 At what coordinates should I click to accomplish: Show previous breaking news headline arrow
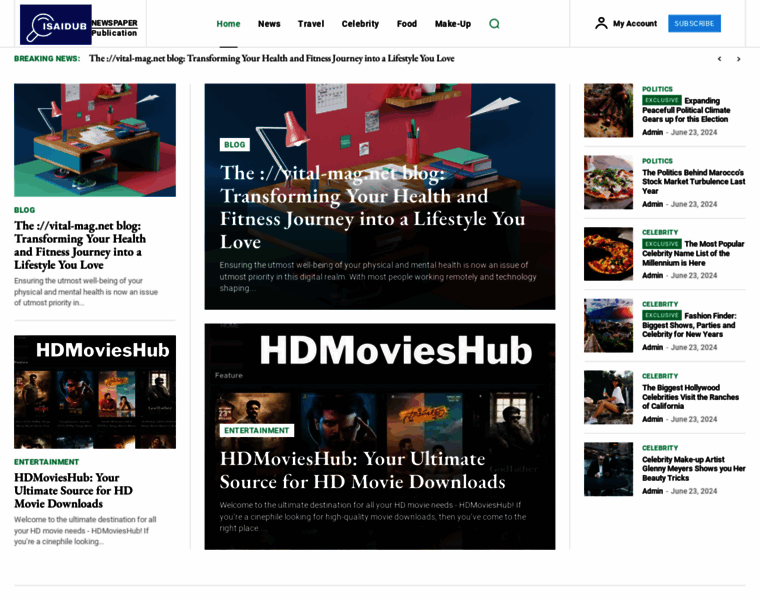(x=719, y=59)
